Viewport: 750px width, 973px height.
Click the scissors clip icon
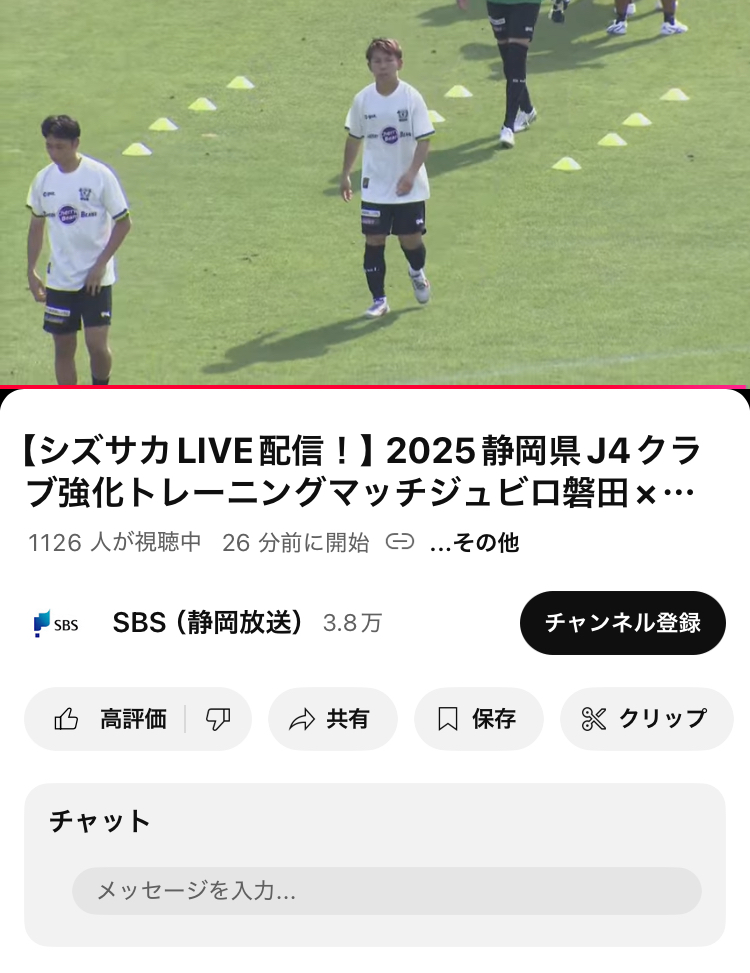coord(594,719)
